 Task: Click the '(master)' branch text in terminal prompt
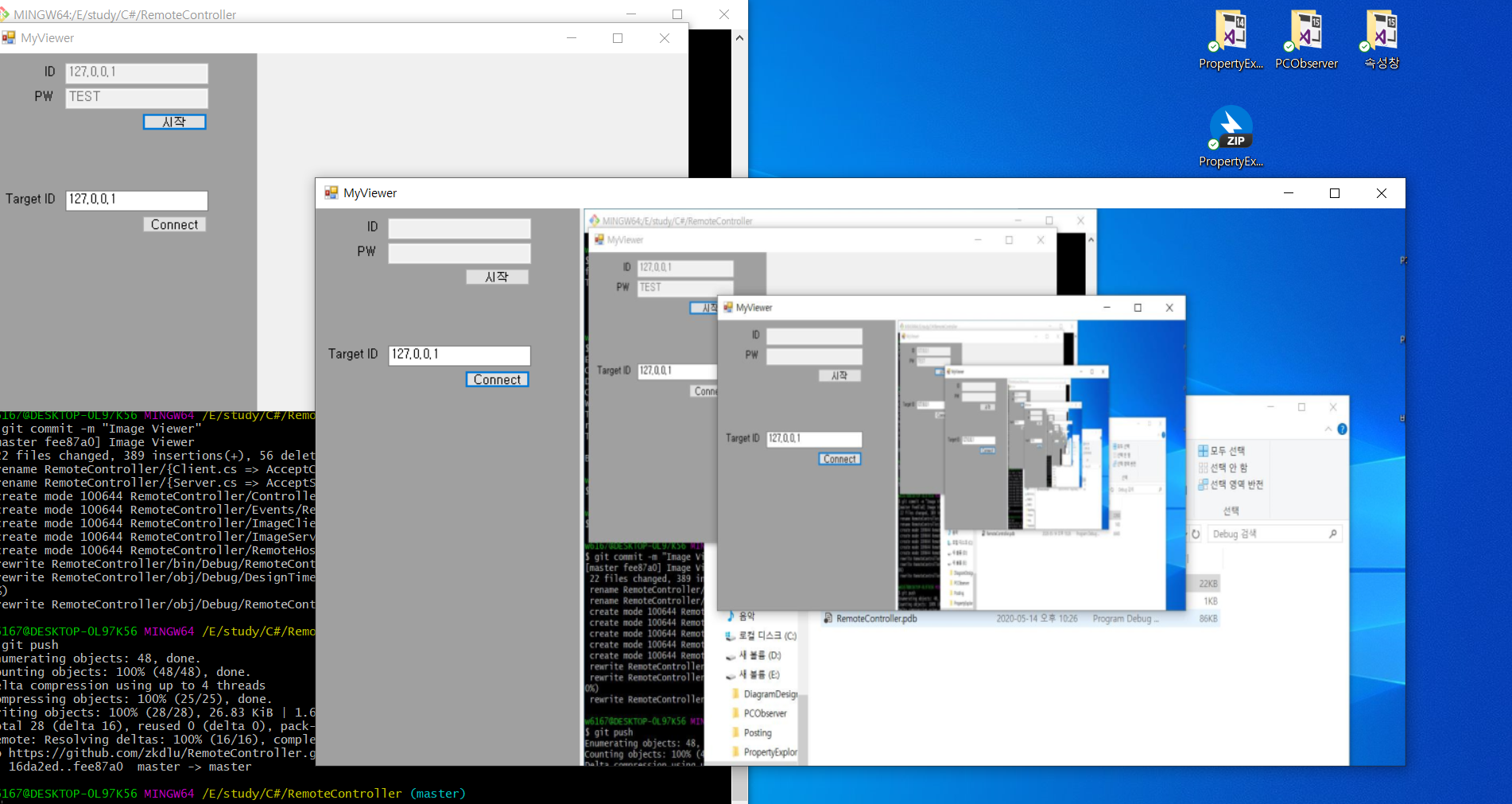coord(438,794)
